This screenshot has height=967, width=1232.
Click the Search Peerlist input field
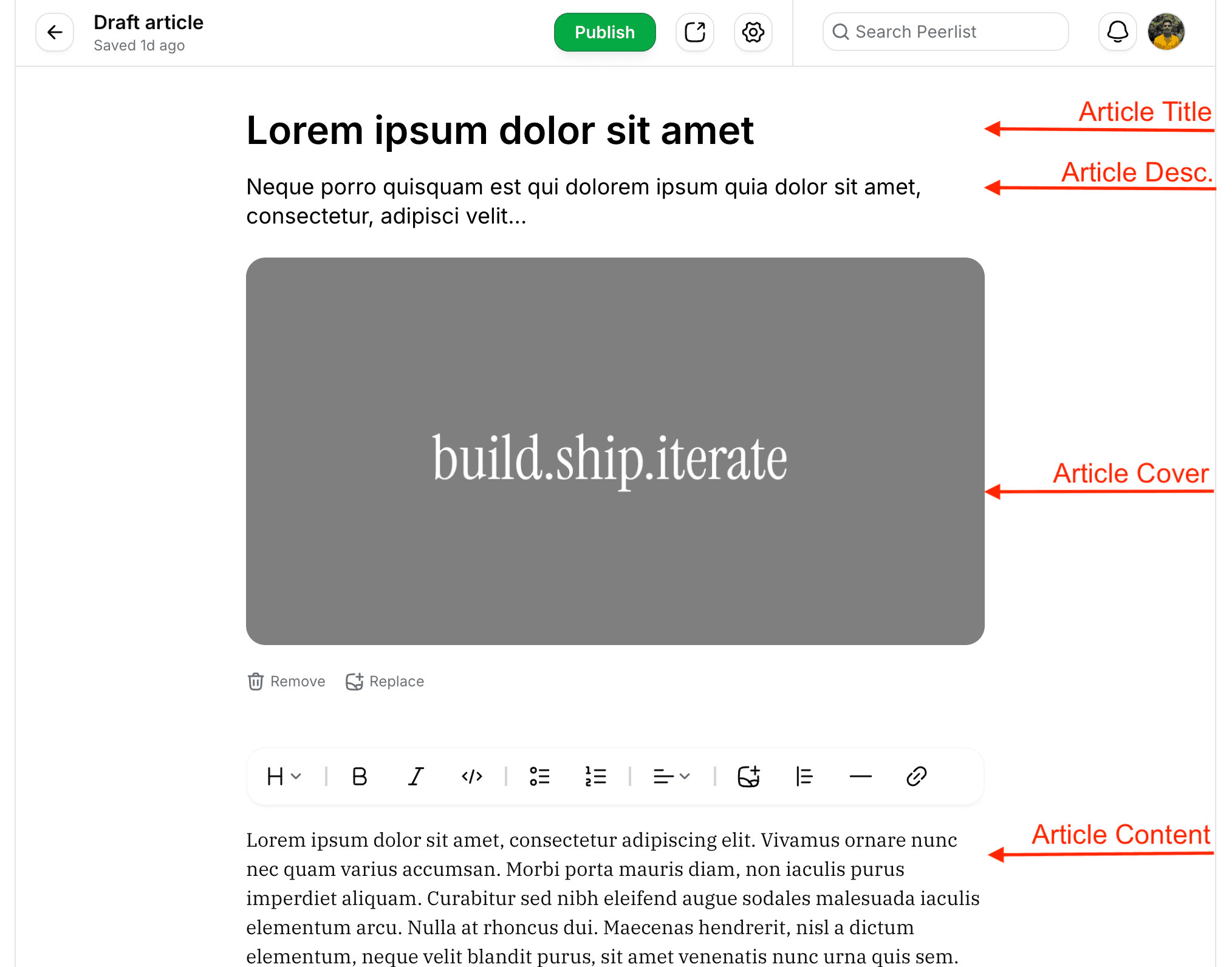[x=944, y=32]
